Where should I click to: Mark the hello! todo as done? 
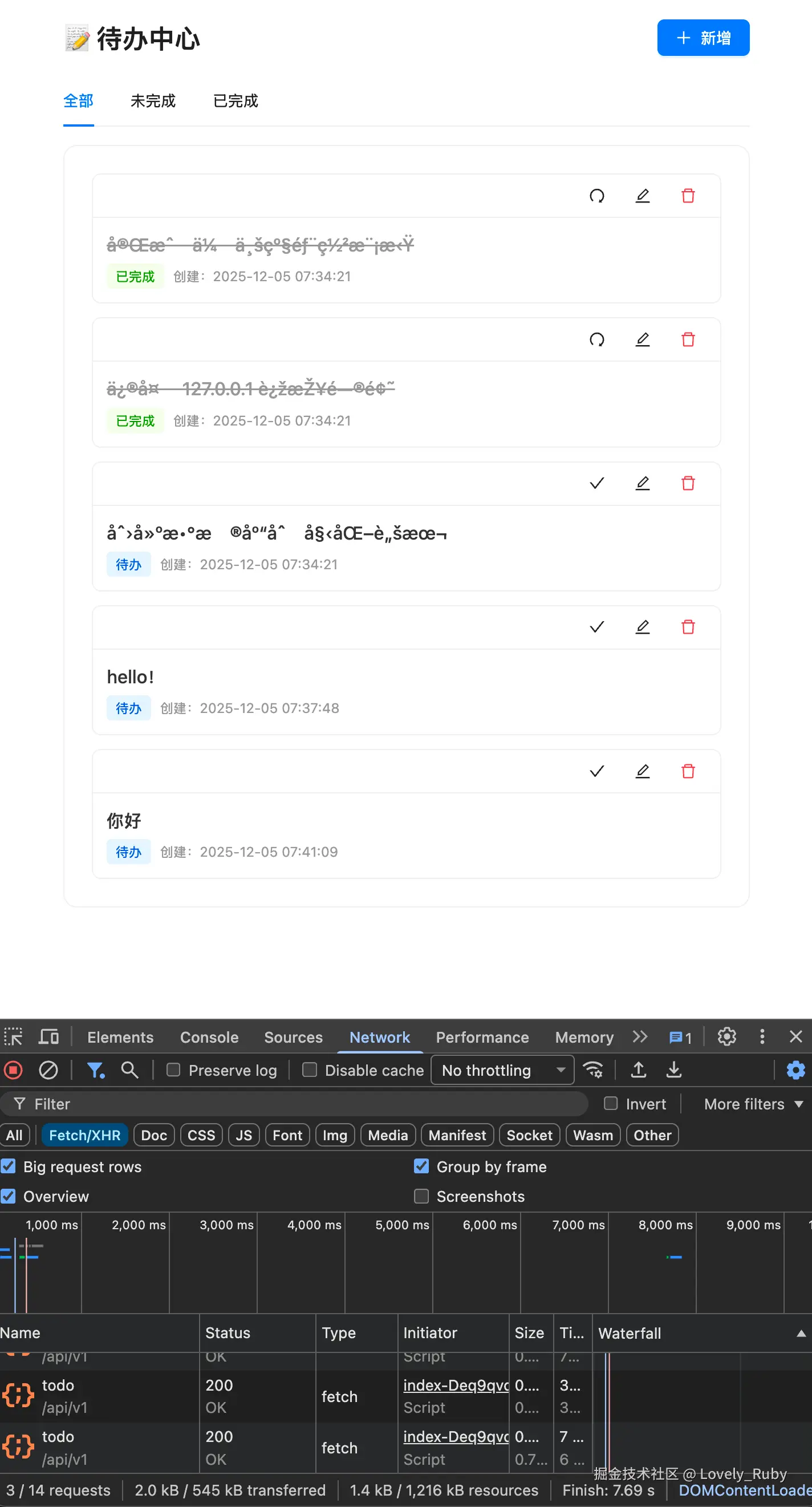tap(596, 627)
